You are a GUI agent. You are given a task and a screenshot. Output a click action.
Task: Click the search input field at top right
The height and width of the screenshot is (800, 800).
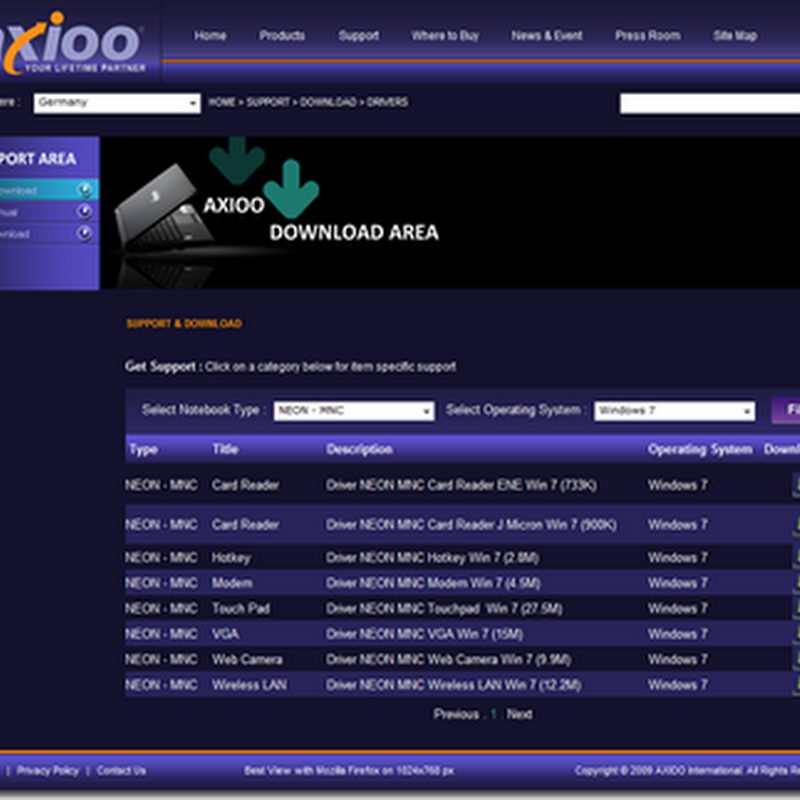click(710, 104)
